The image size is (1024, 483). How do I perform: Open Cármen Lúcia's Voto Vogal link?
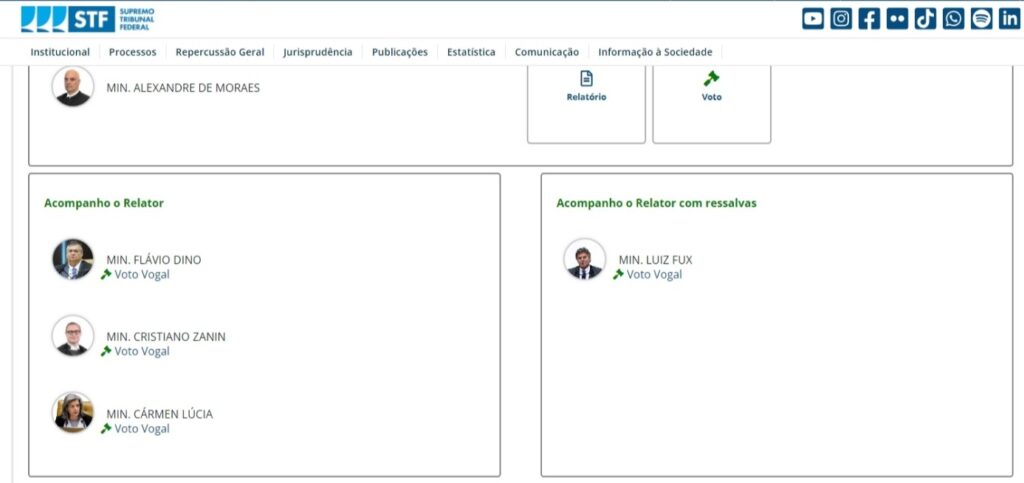click(x=142, y=428)
